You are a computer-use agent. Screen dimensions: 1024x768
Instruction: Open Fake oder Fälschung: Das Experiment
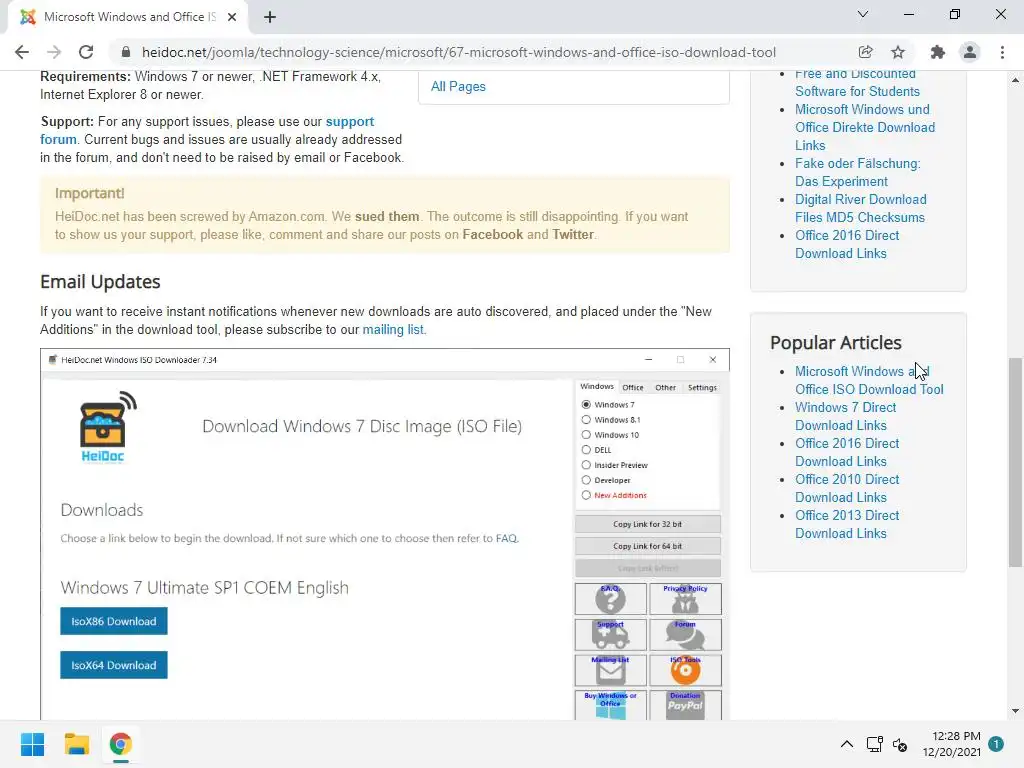point(857,172)
